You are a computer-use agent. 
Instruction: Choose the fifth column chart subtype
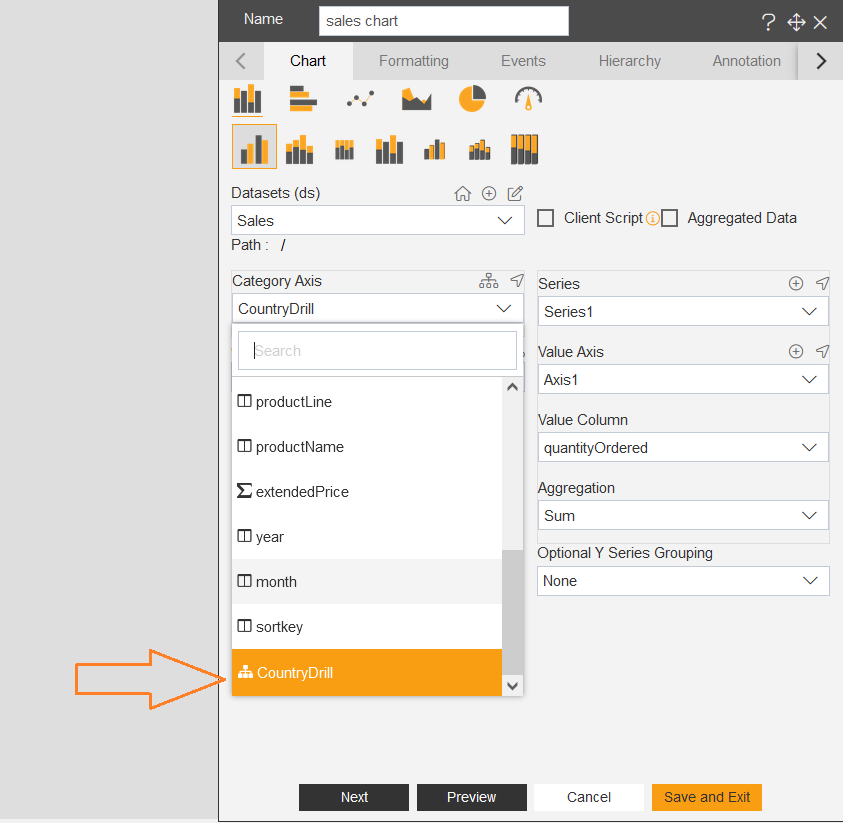click(434, 149)
